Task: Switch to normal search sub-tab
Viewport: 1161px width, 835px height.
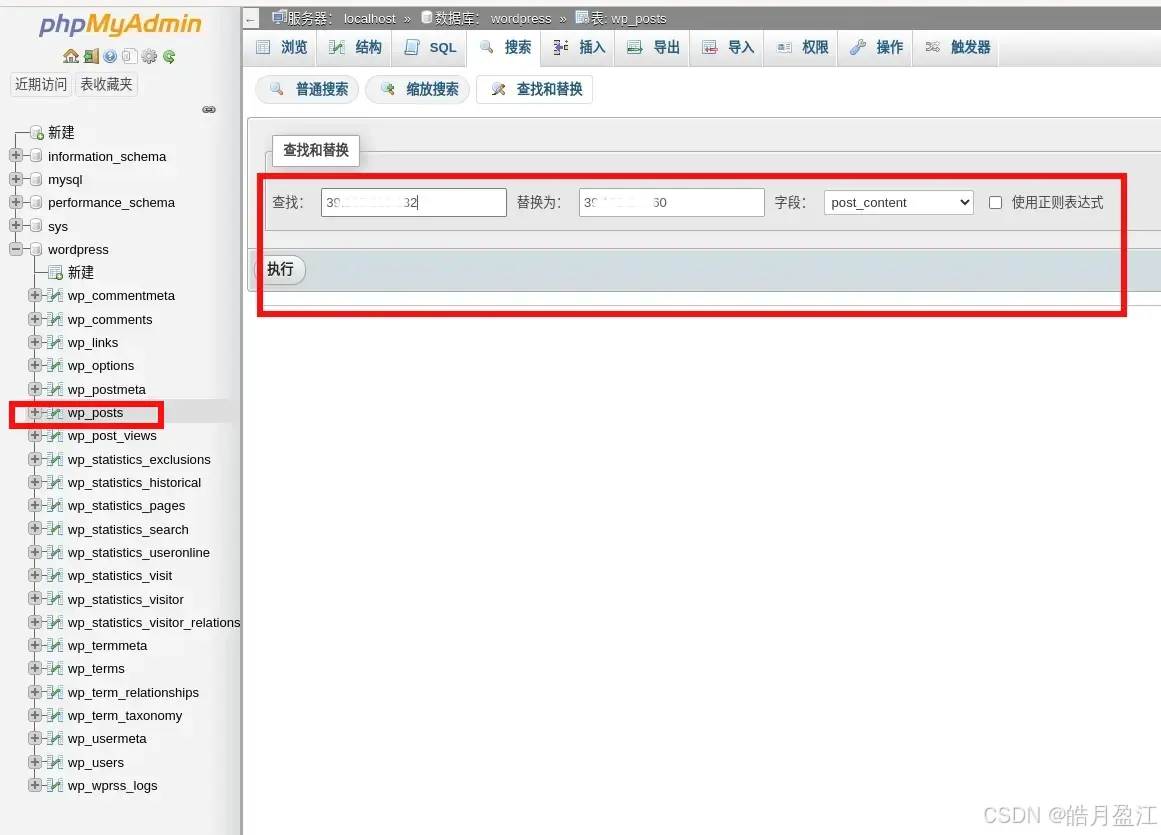Action: (307, 90)
